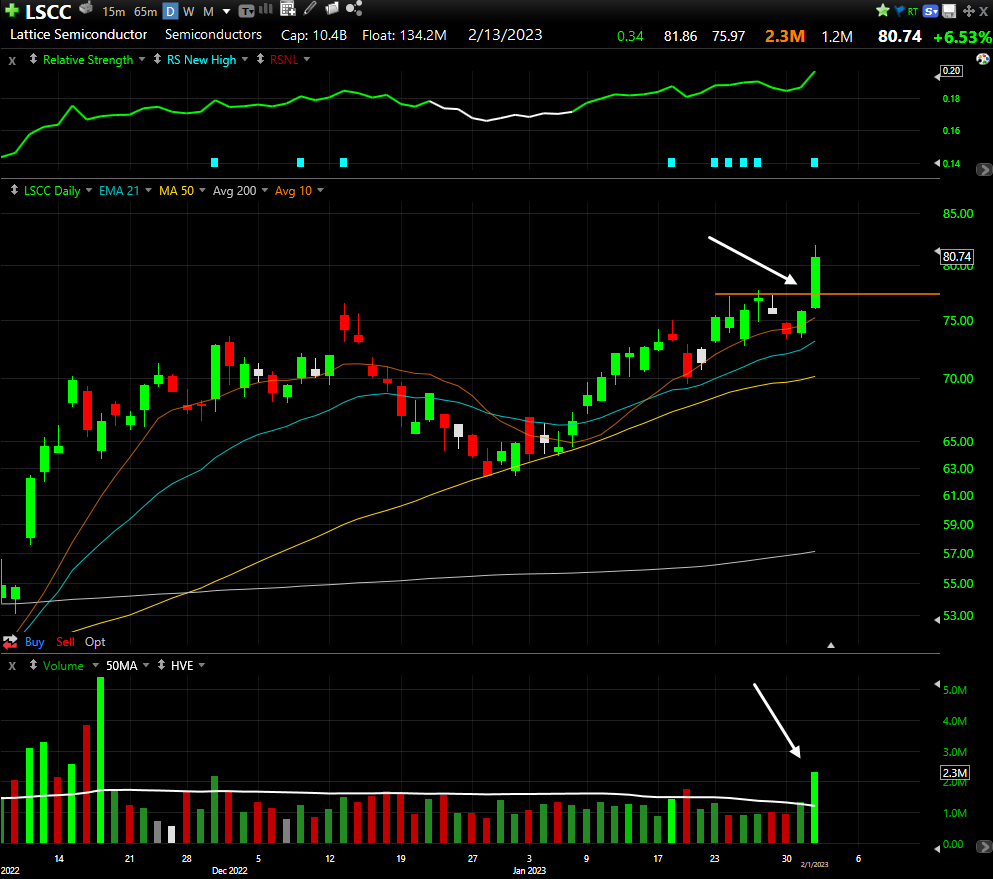Click the Avg 10 indicator label
This screenshot has height=879, width=993.
(293, 191)
